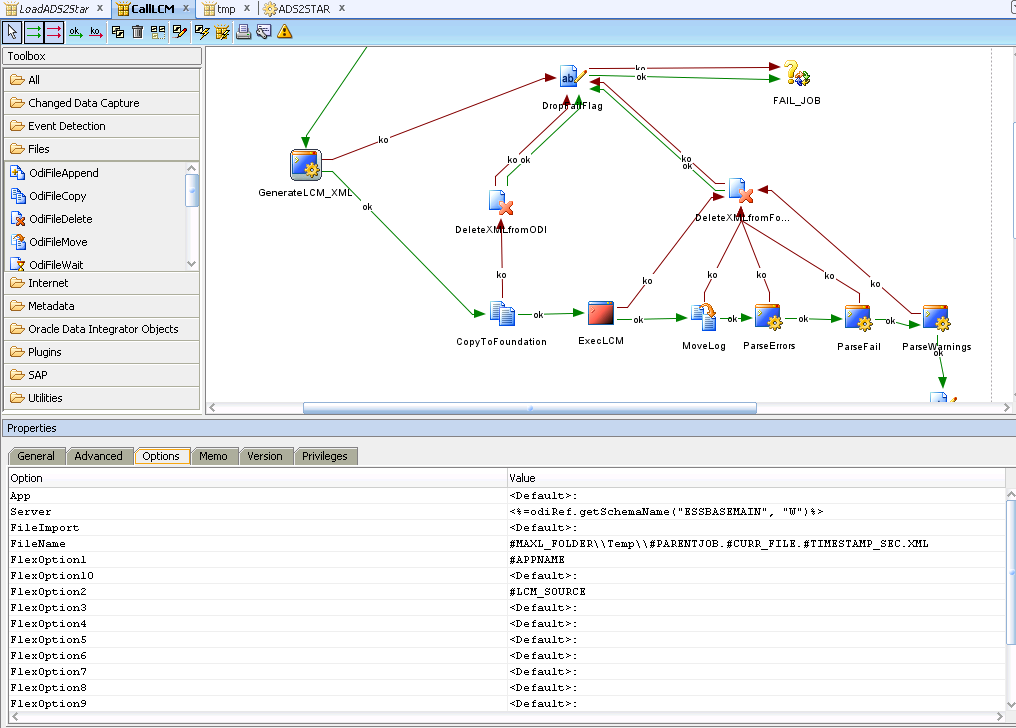1016x728 pixels.
Task: Select the DeleteXMLfromFo... step icon
Action: click(x=741, y=190)
